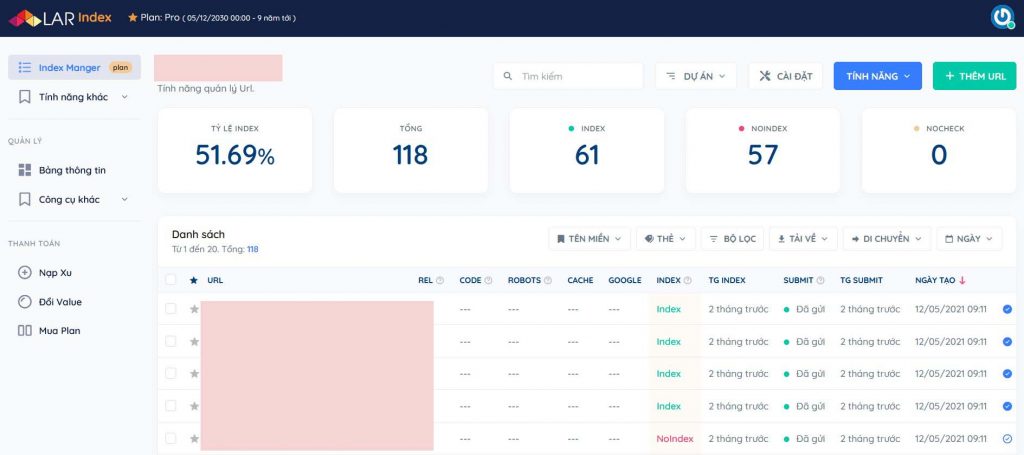Click the TG INDEX column header
This screenshot has width=1024, height=455.
[727, 280]
